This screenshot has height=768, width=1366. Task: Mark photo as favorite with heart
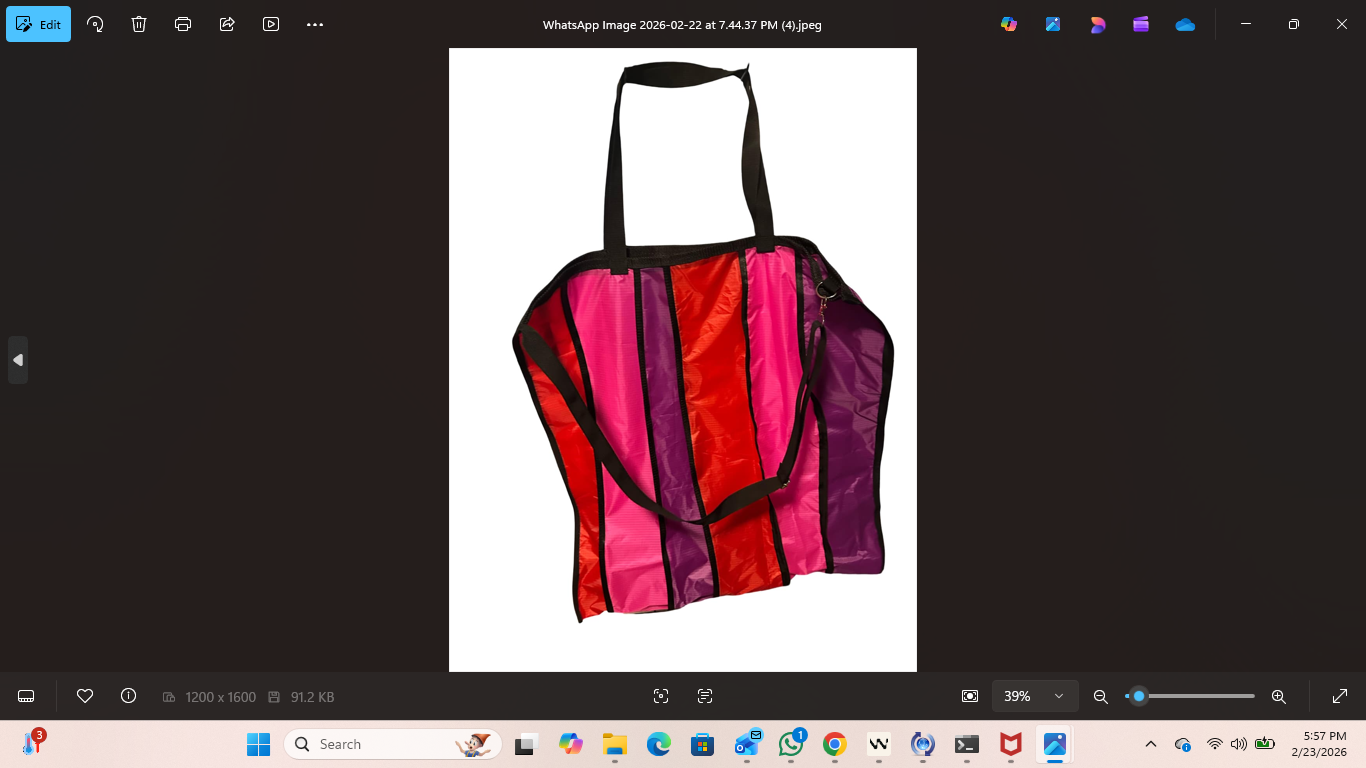tap(85, 696)
